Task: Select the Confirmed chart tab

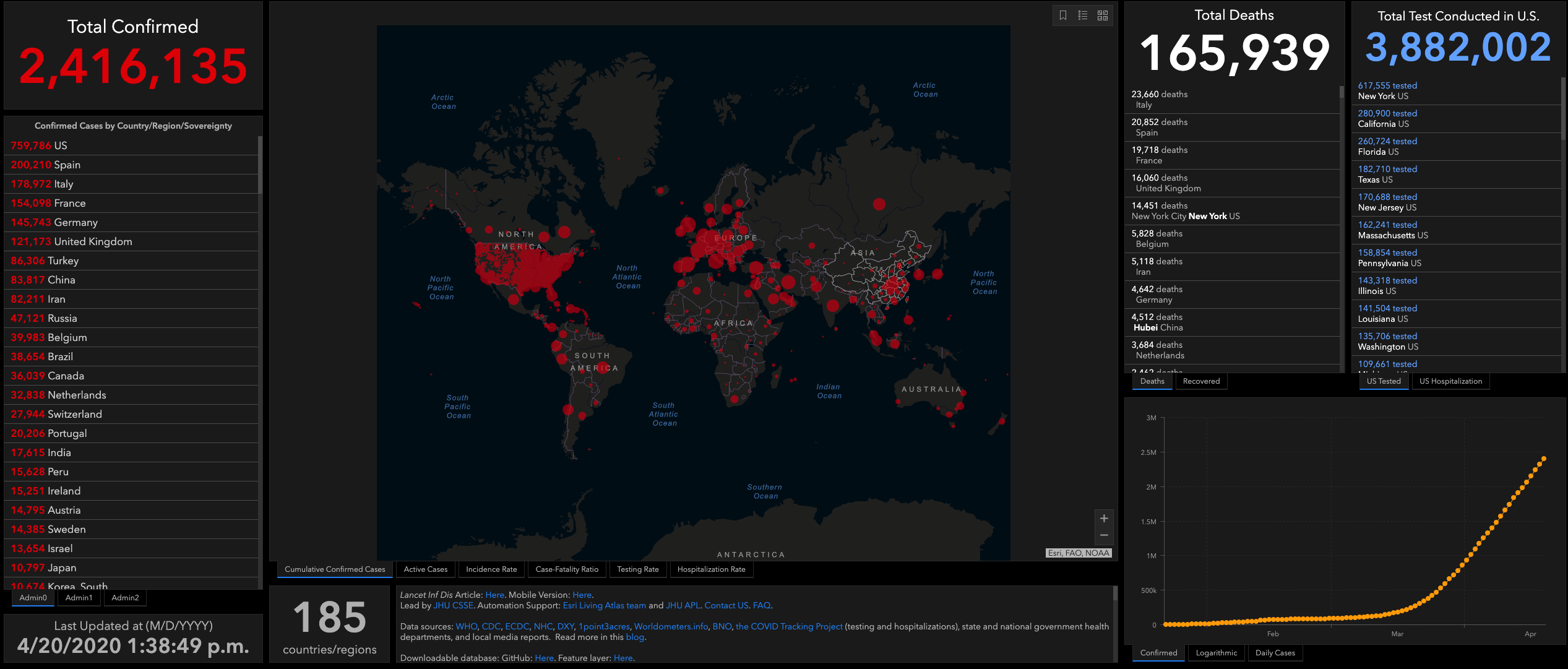Action: 1158,653
